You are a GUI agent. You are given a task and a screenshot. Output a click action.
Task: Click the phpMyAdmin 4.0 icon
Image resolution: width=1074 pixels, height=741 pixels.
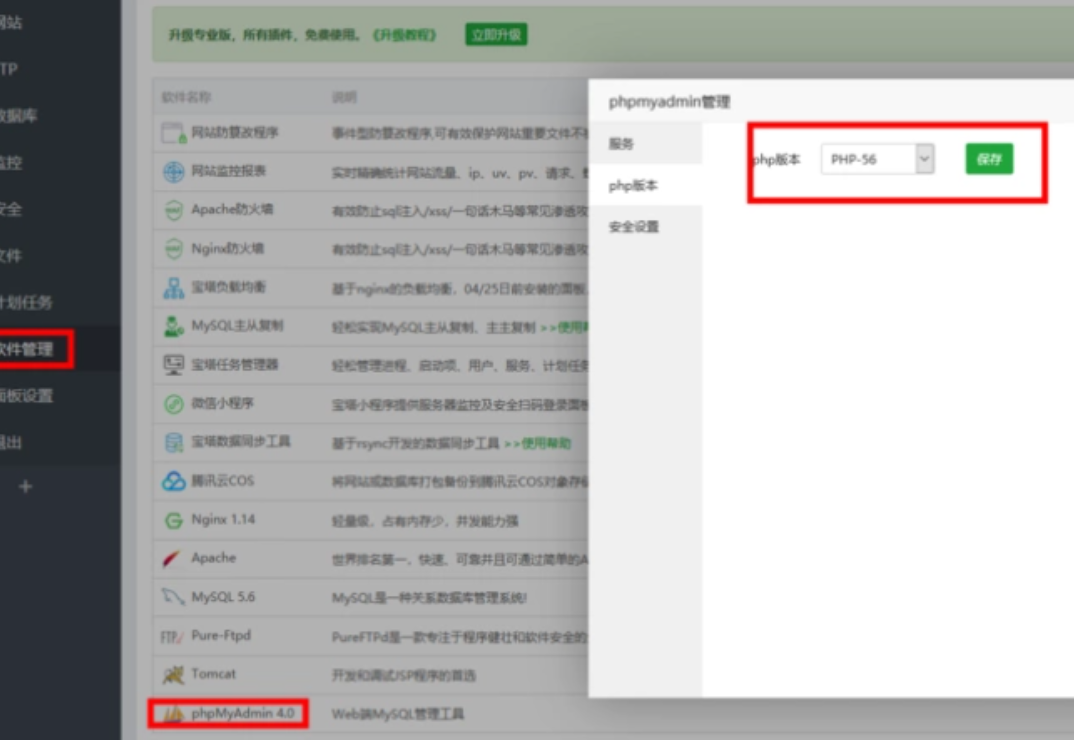(x=174, y=714)
